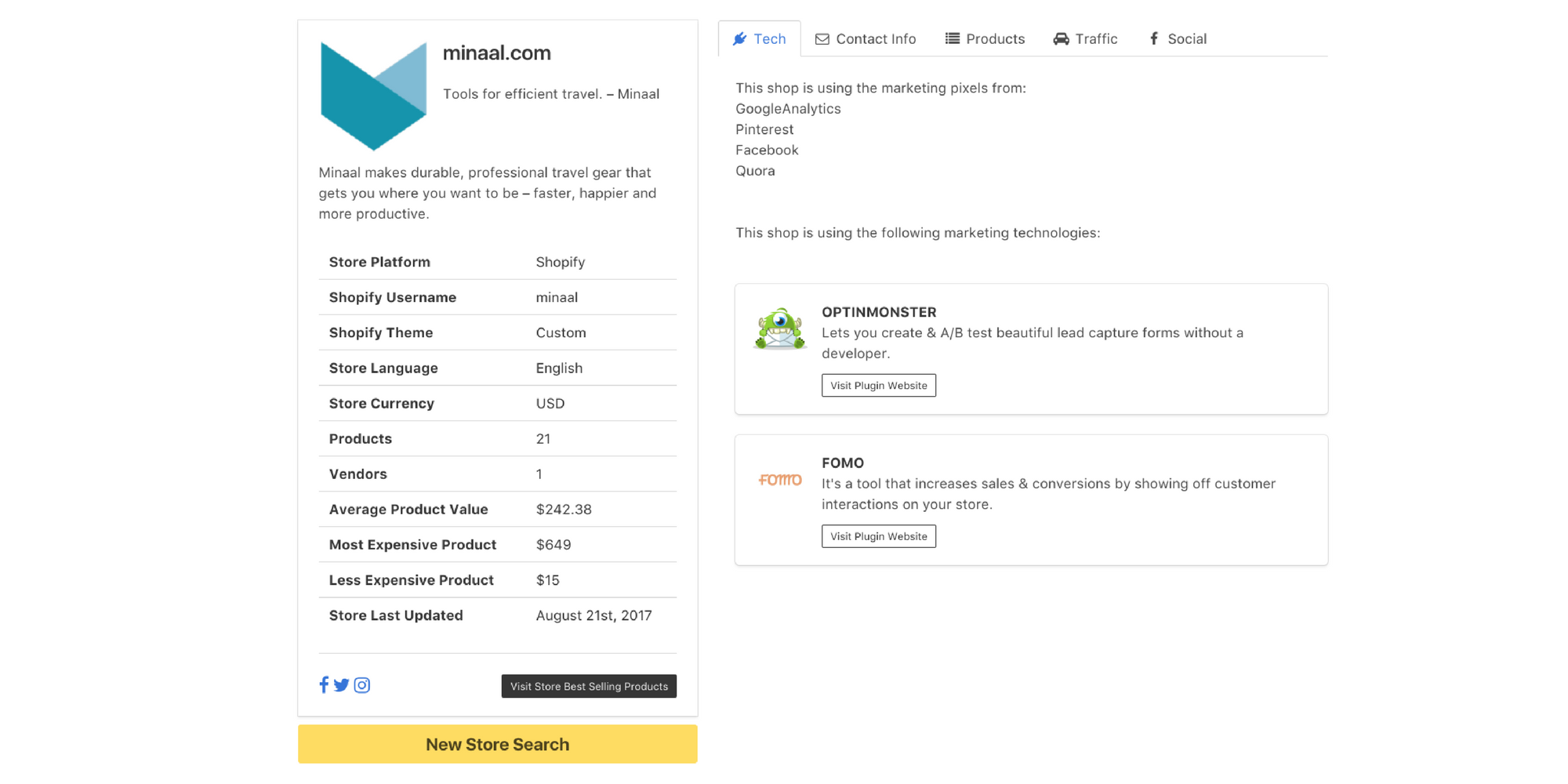
Task: Select the Average Product Value '$242.38'
Action: pos(564,509)
